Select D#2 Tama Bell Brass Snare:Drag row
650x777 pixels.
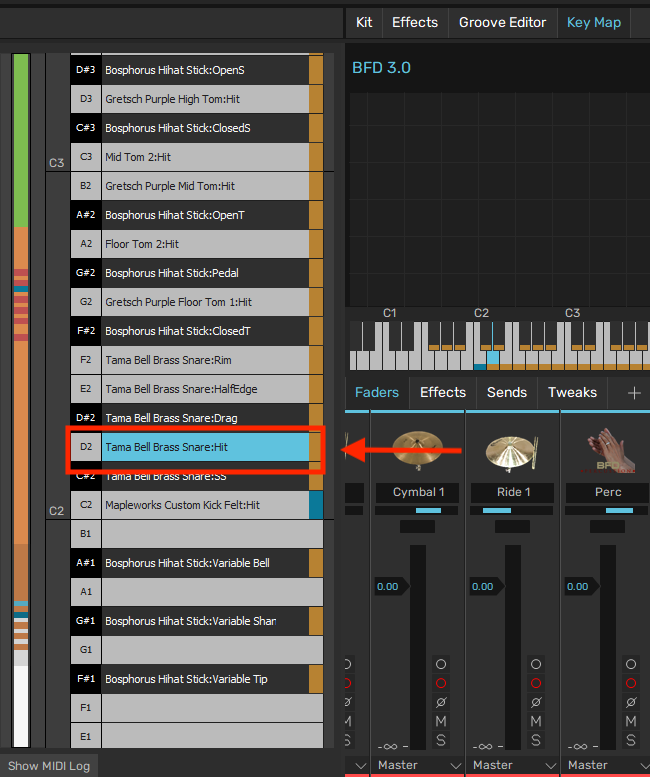click(x=197, y=418)
